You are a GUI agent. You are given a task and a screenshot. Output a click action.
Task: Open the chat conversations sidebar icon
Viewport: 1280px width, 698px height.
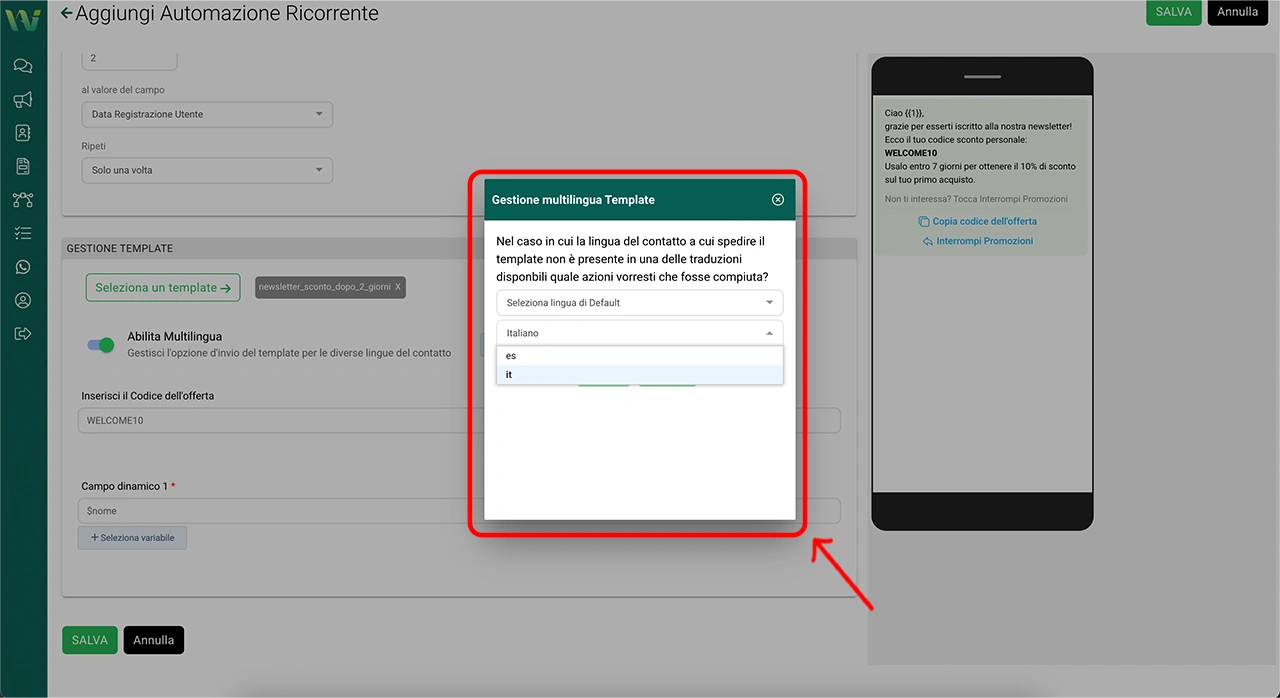point(23,66)
